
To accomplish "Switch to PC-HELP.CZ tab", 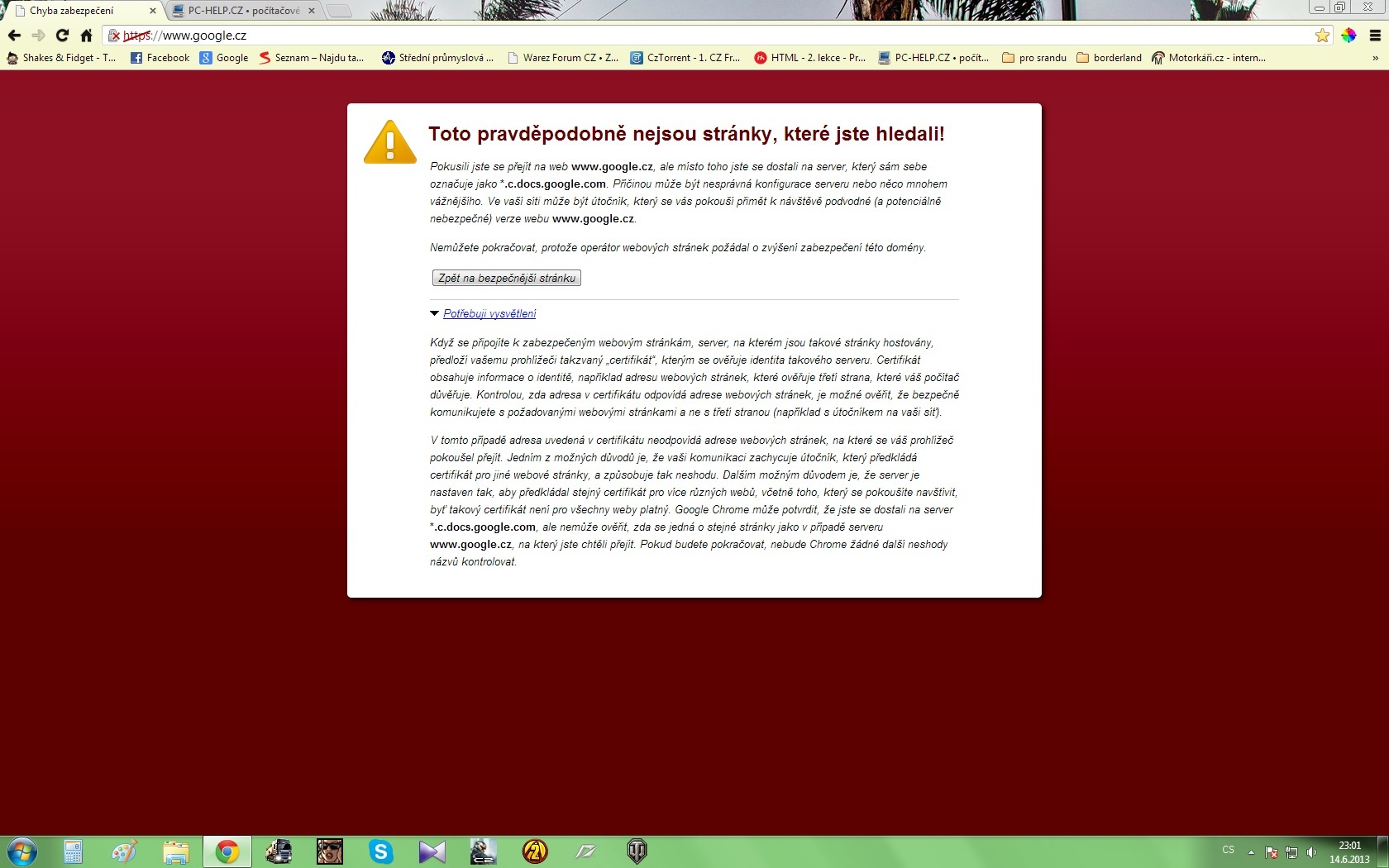I will click(x=243, y=11).
